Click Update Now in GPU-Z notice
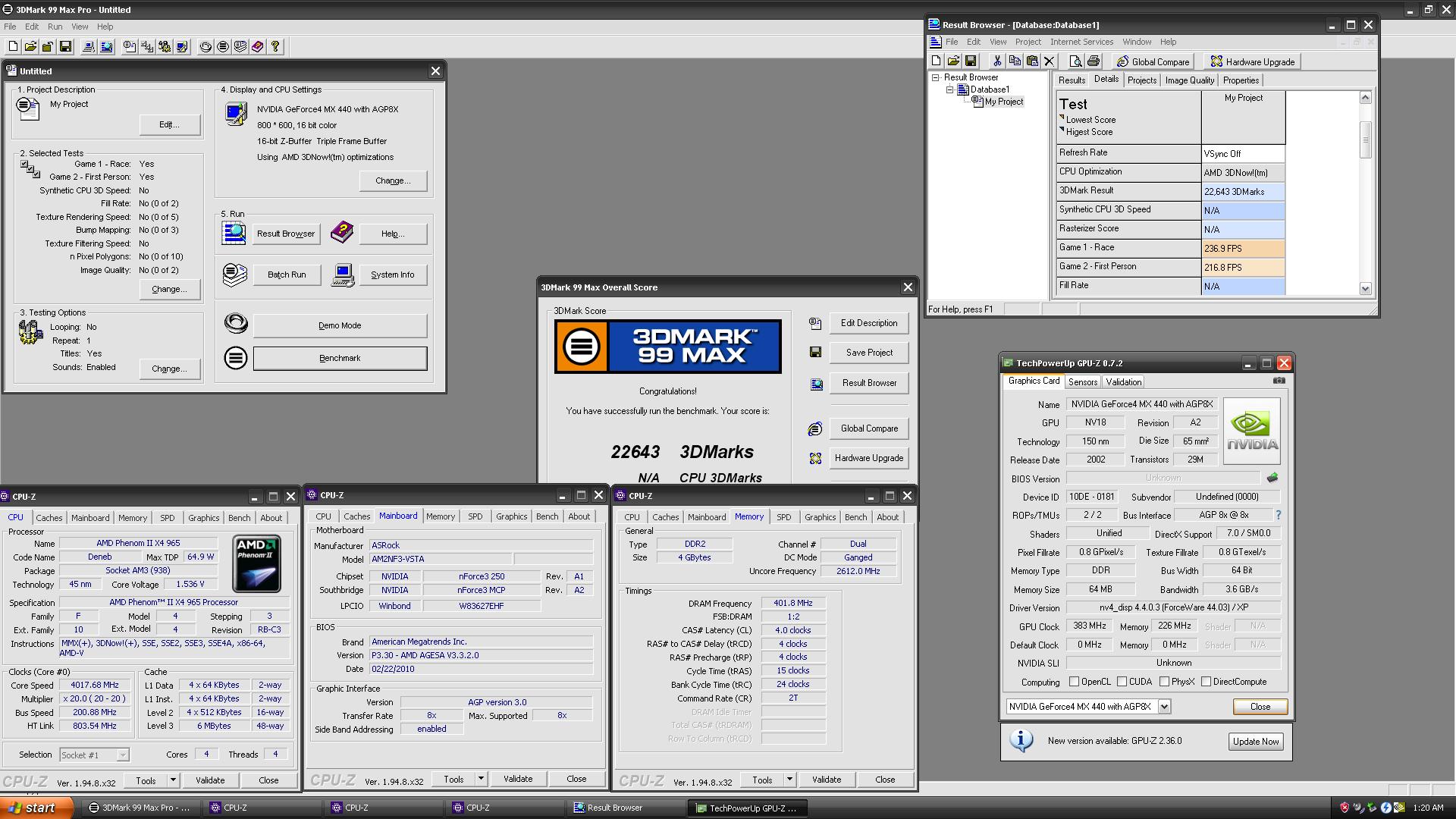Screen dimensions: 1456x819 pos(1256,742)
